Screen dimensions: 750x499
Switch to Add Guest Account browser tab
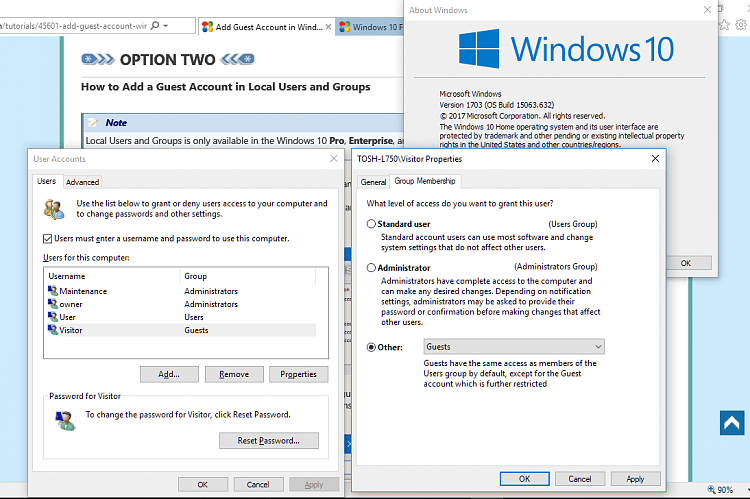point(266,27)
